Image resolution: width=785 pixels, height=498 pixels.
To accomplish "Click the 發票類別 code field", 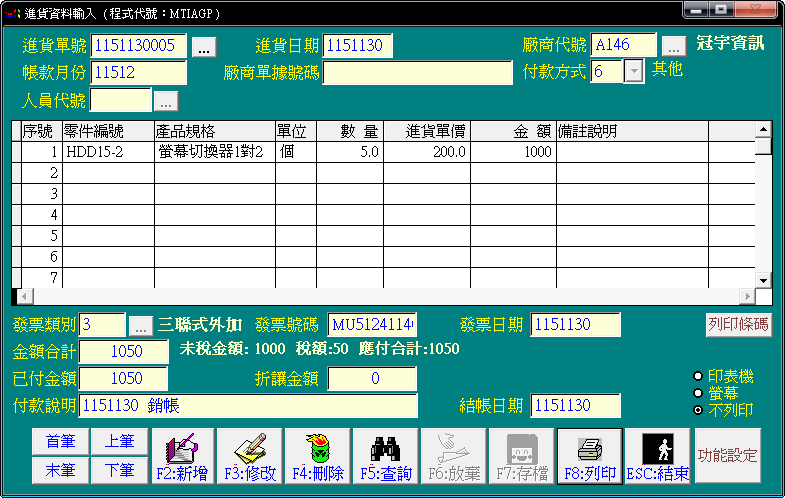I will point(102,325).
